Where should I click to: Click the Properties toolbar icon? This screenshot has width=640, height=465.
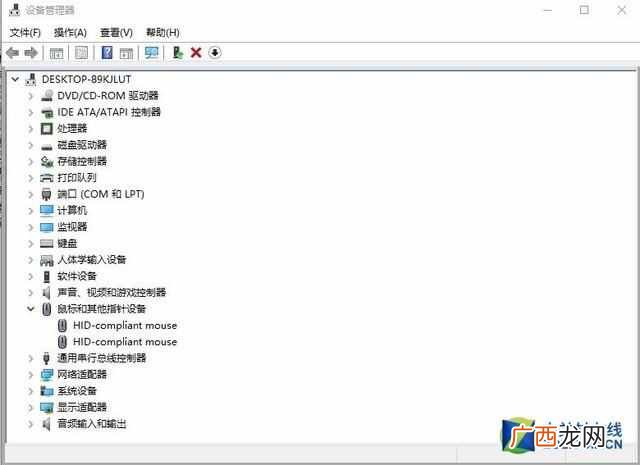click(x=81, y=53)
